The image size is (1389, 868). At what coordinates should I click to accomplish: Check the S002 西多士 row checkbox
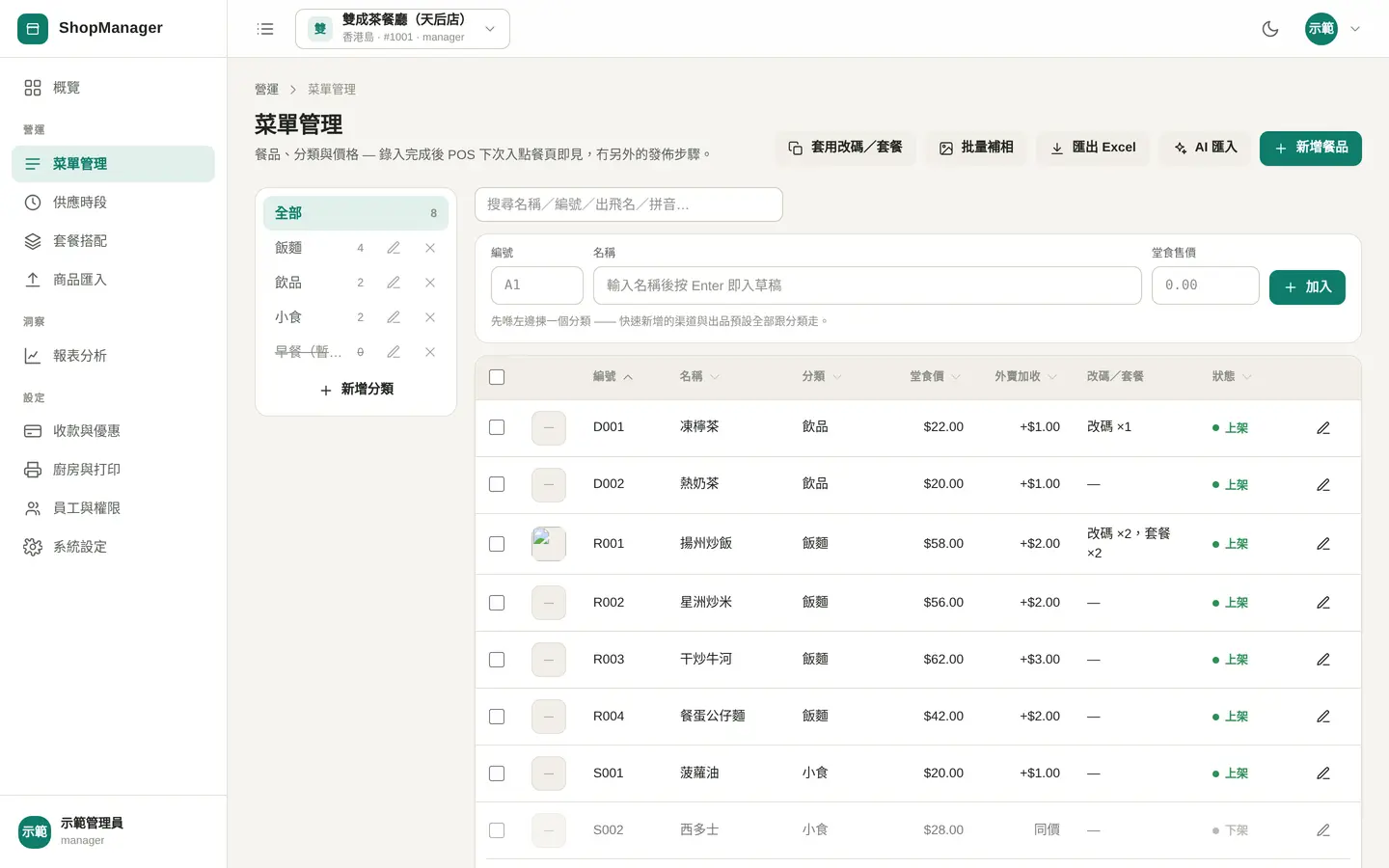pyautogui.click(x=497, y=830)
